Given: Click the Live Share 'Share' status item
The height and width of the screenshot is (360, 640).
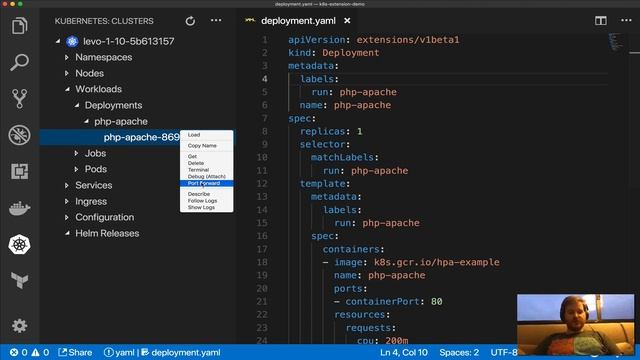Looking at the screenshot, I should [75, 352].
